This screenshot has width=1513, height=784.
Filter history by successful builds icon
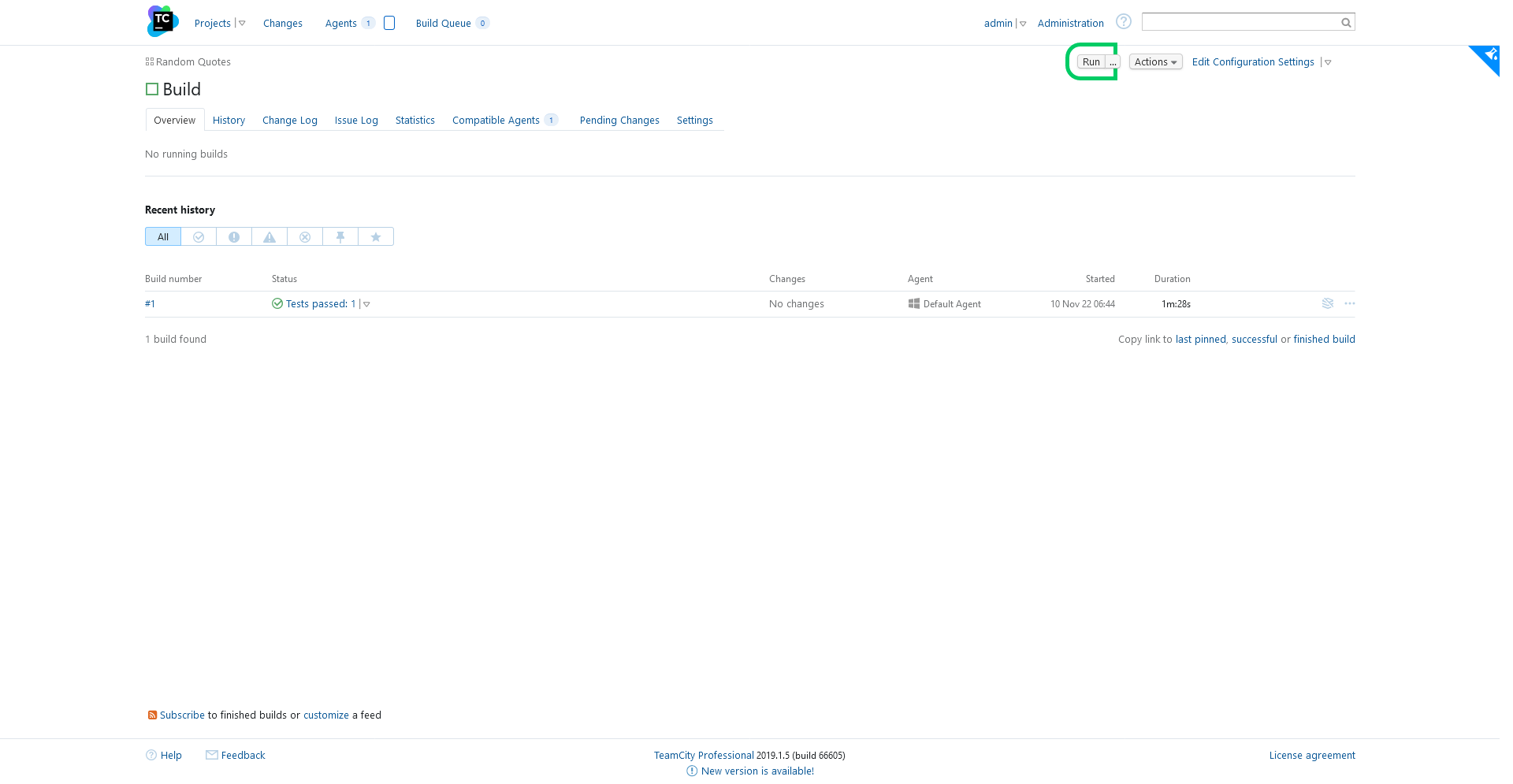[199, 236]
